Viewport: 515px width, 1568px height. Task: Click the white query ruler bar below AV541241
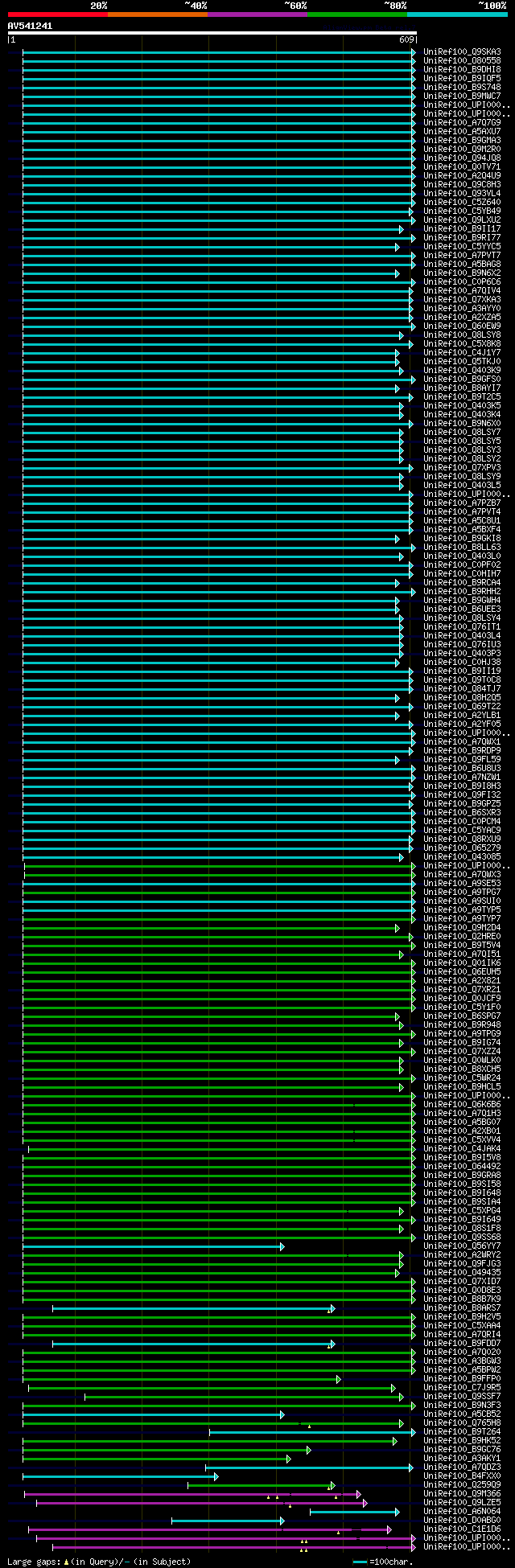pyautogui.click(x=212, y=33)
